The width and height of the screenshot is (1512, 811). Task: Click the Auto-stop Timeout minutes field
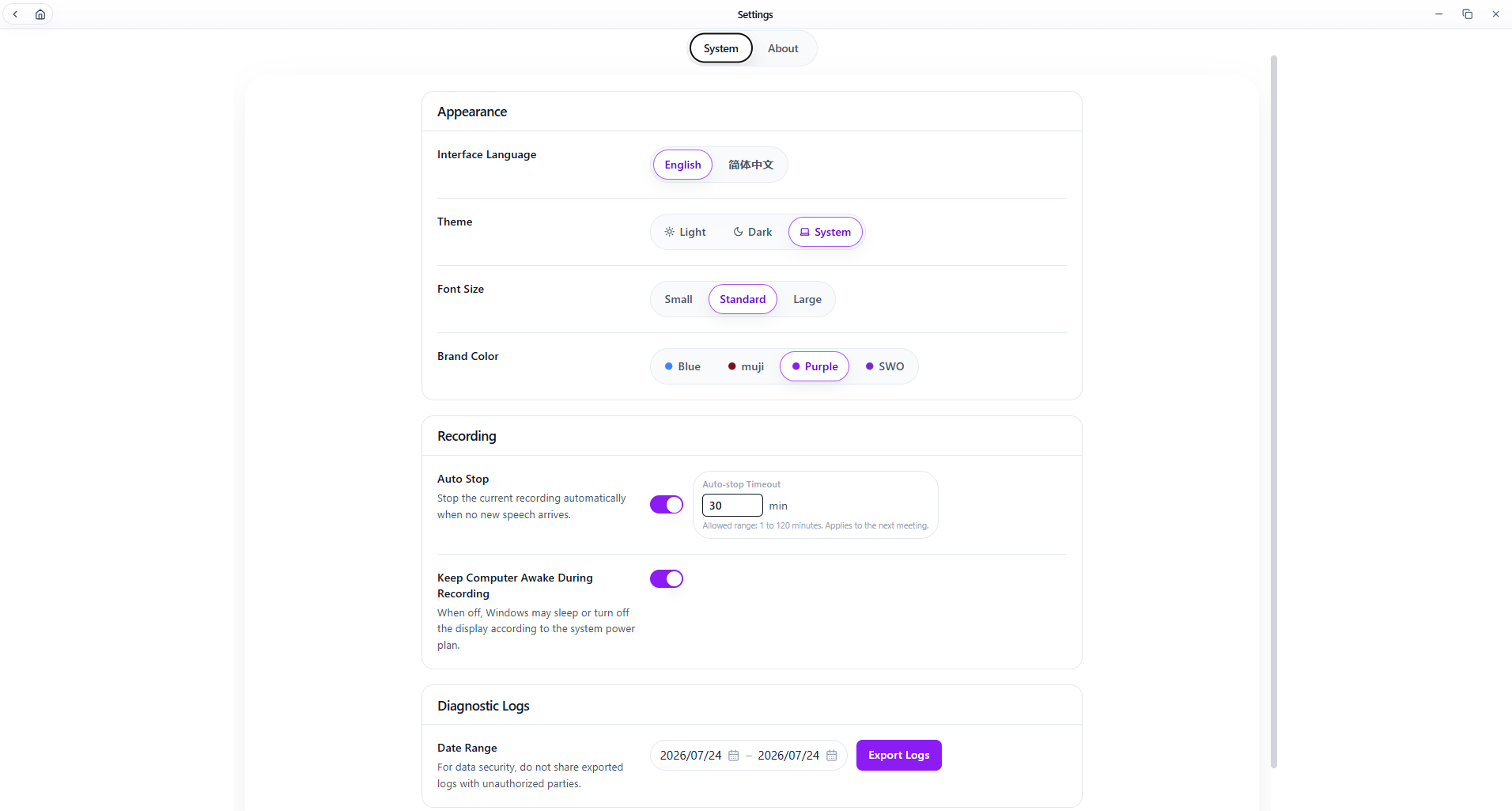coord(732,506)
